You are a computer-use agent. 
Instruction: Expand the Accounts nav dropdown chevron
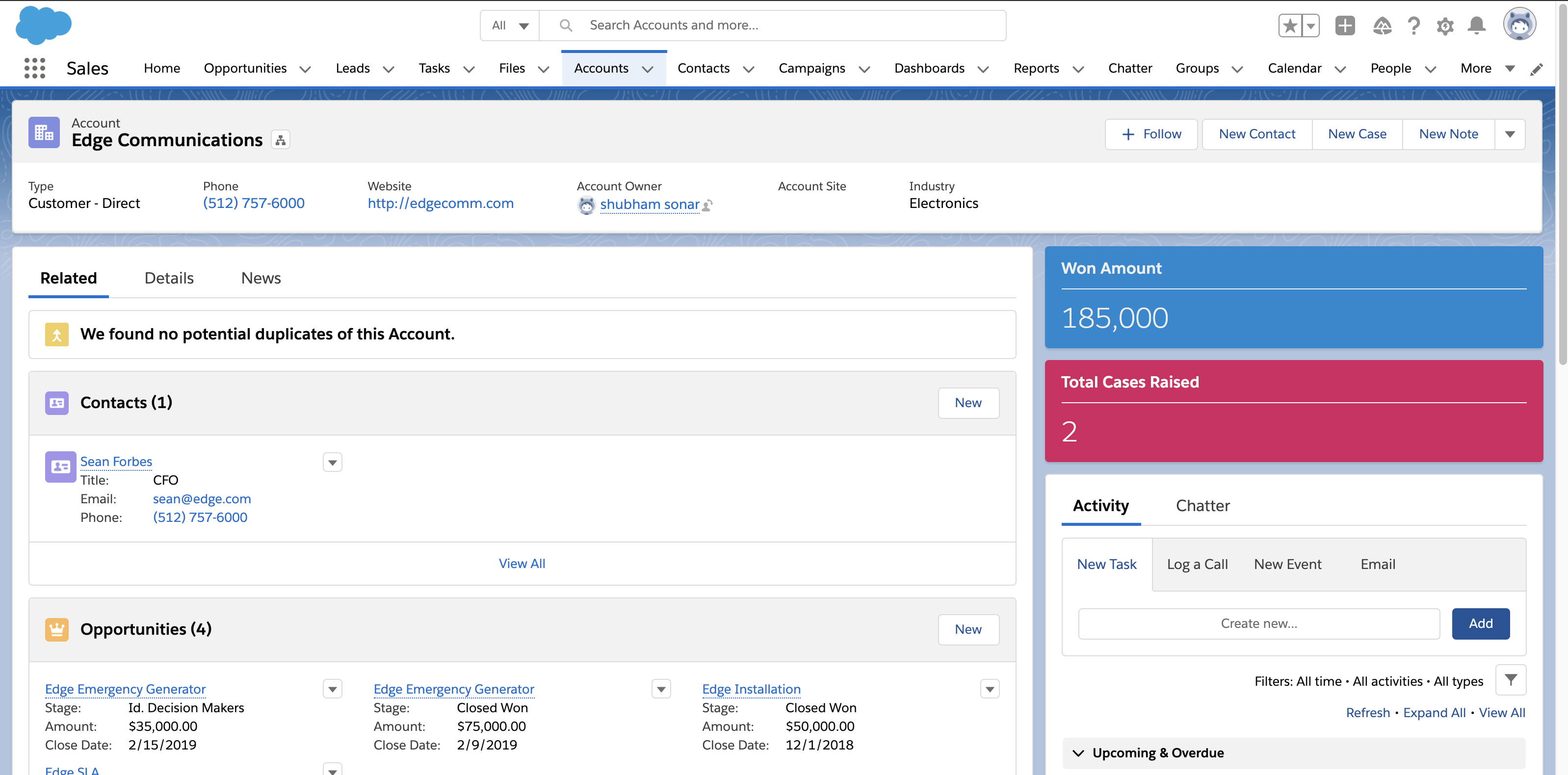(648, 69)
